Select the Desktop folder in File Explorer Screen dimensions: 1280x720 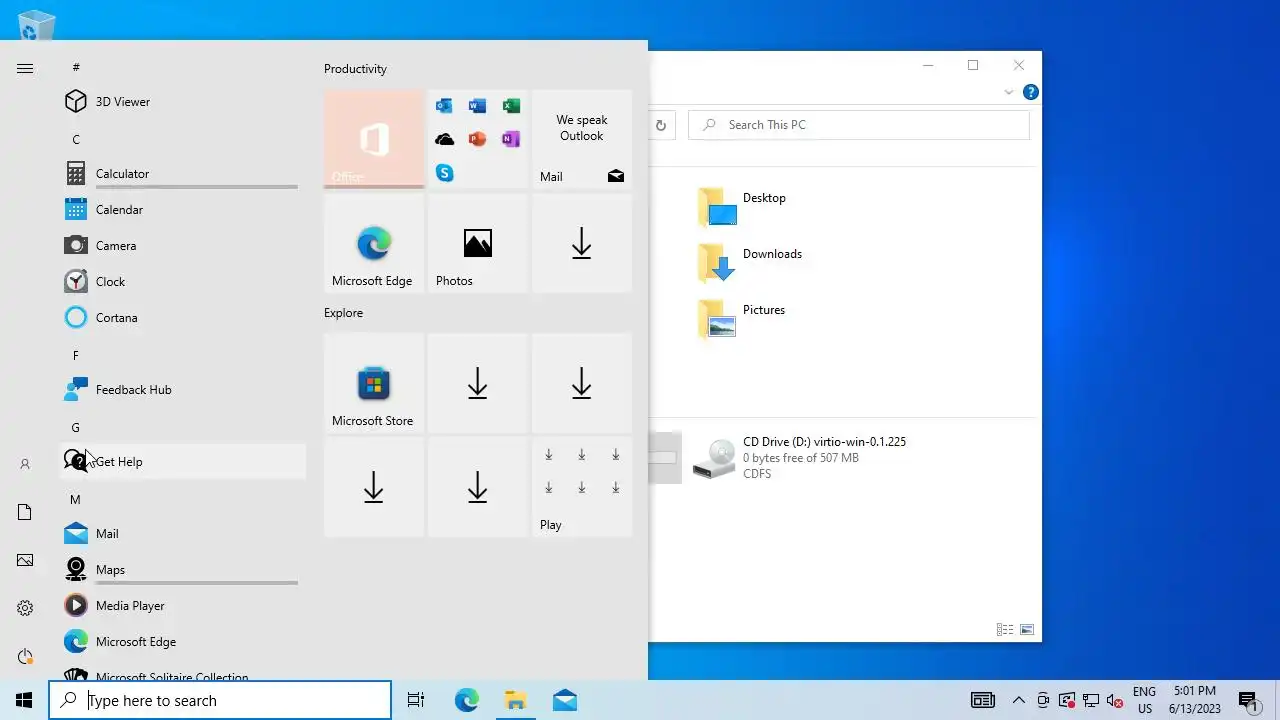click(743, 206)
